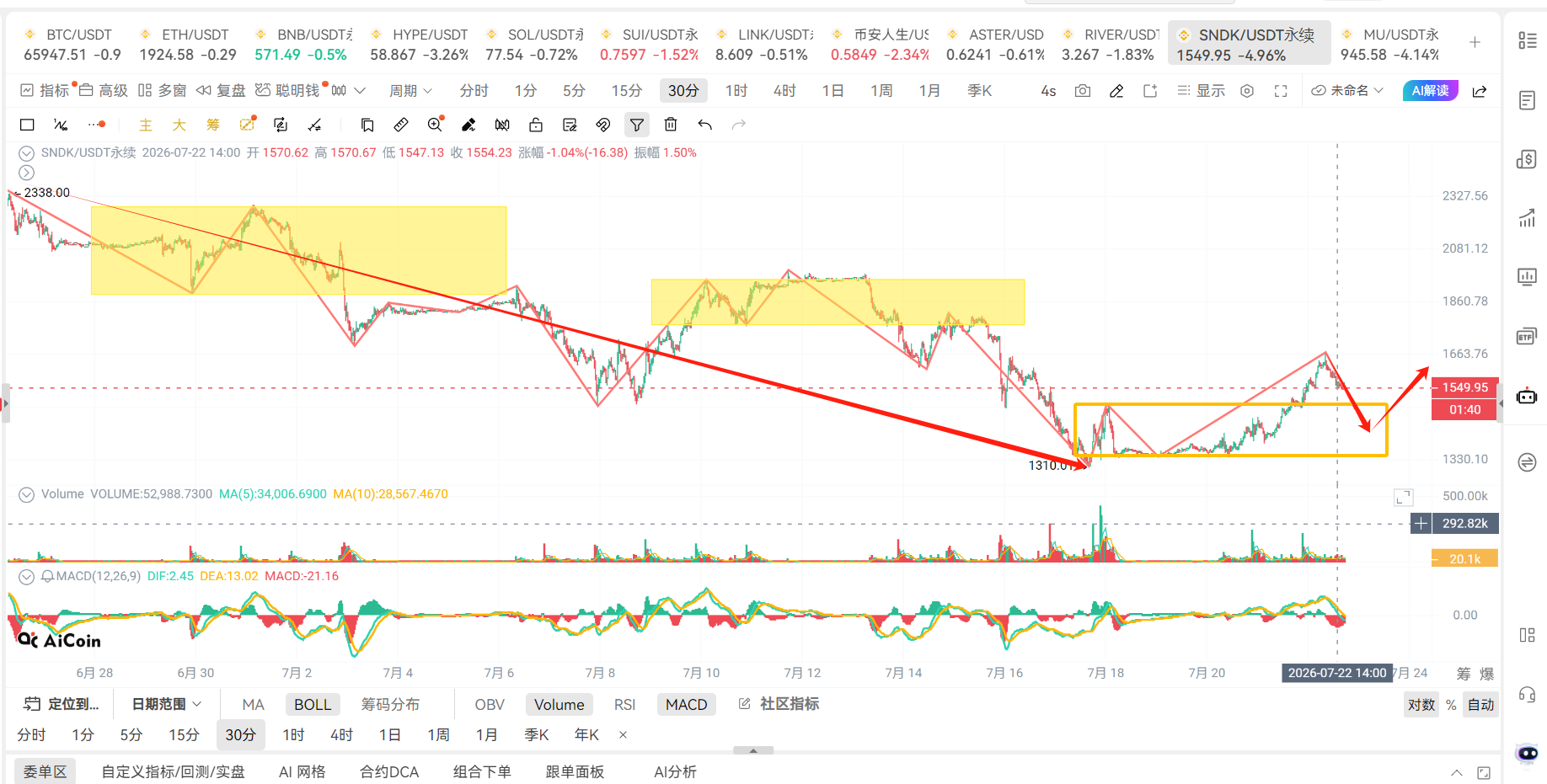Expand the 周期 period dropdown
The image size is (1547, 784).
(x=410, y=91)
